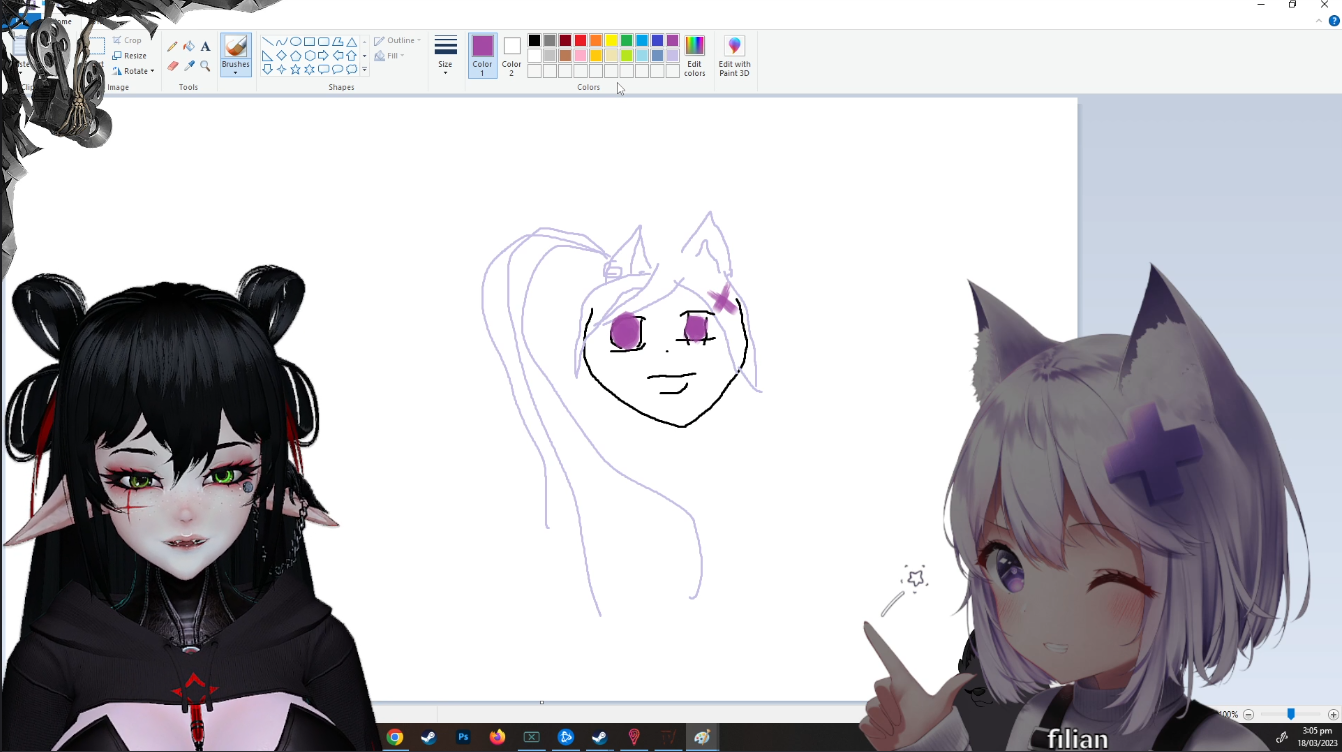Image resolution: width=1342 pixels, height=752 pixels.
Task: Open Firefox from the taskbar
Action: point(497,738)
